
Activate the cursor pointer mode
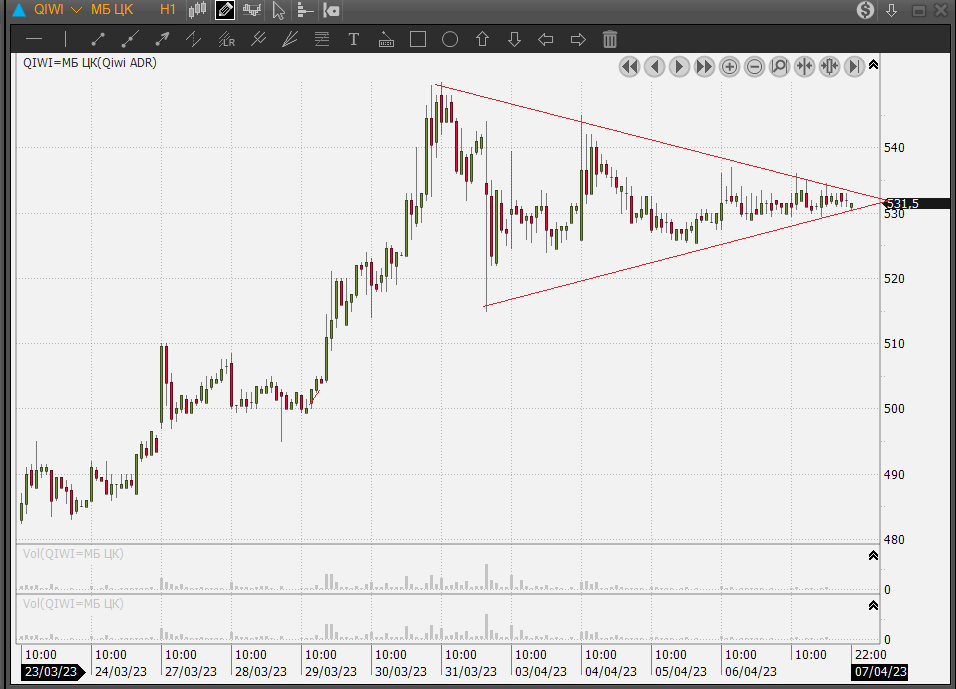click(279, 10)
